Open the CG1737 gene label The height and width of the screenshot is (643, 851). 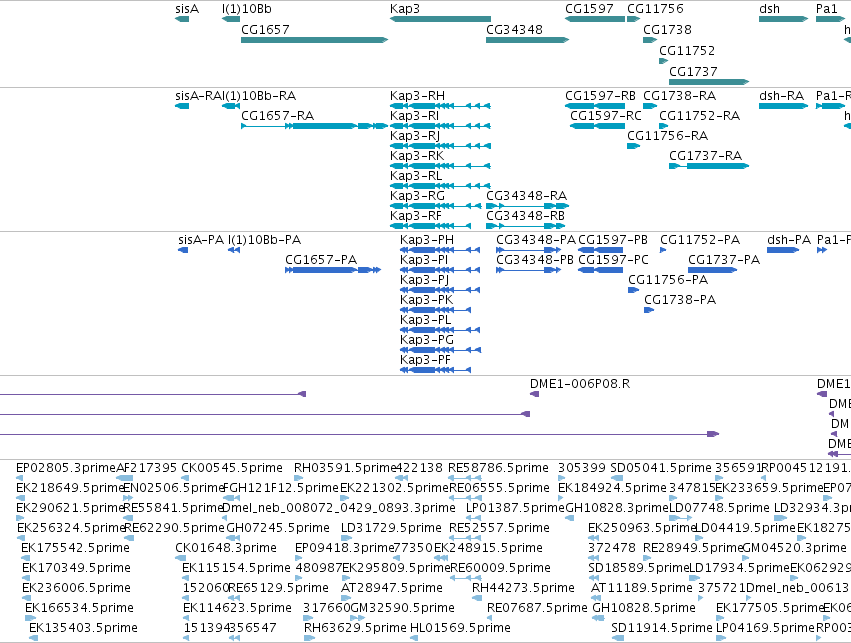(694, 72)
